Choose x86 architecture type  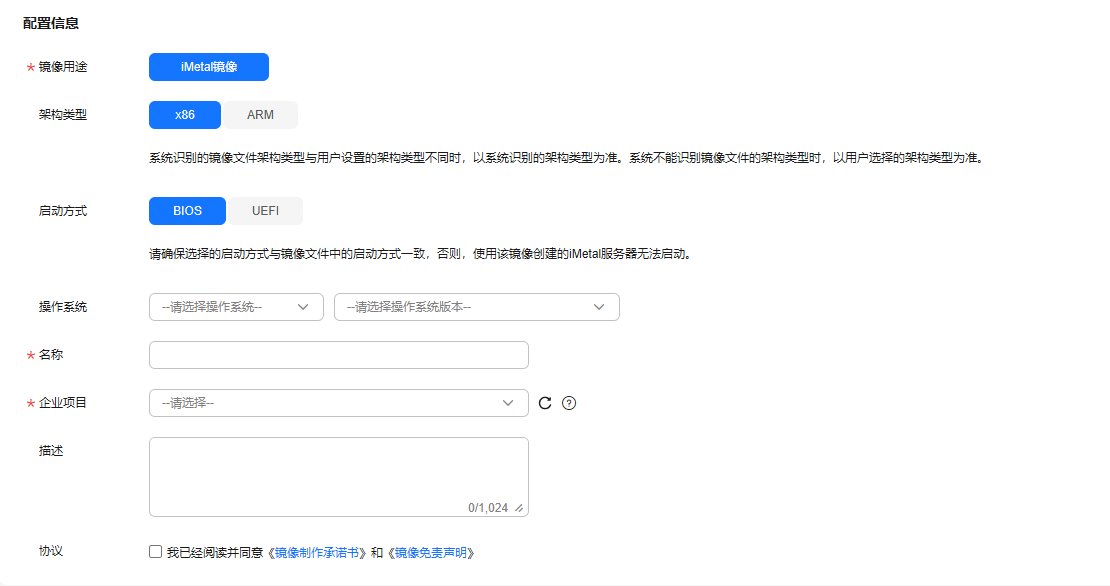185,115
